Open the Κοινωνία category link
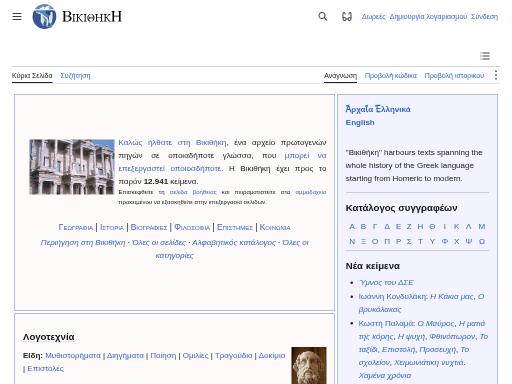The width and height of the screenshot is (512, 384). click(x=275, y=227)
